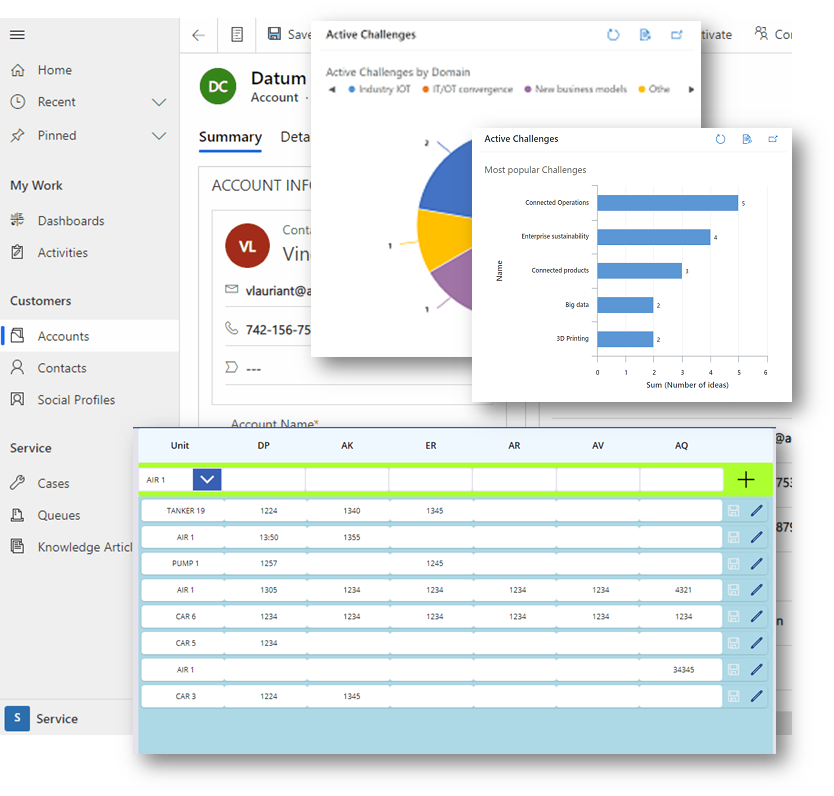
Task: Edit the TANKER 19 row
Action: 756,511
